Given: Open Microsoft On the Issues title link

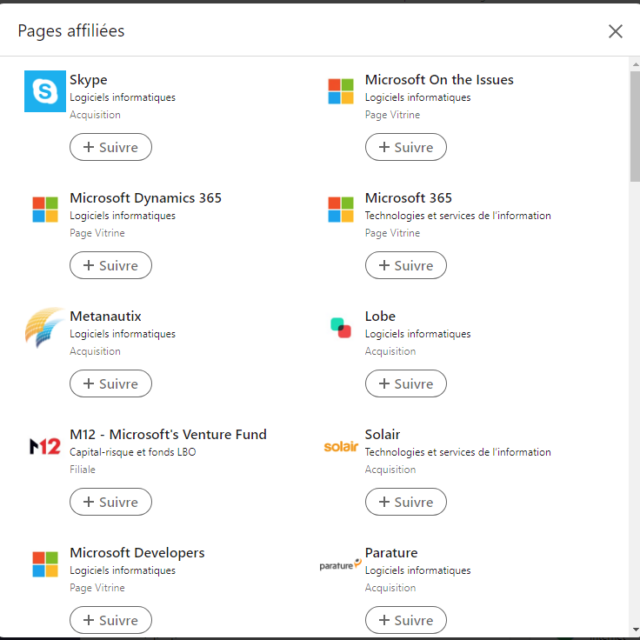Looking at the screenshot, I should pos(439,80).
